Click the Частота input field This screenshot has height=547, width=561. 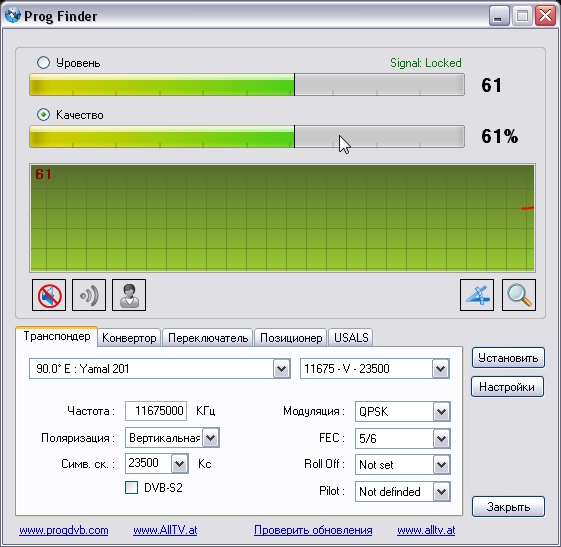pos(156,411)
